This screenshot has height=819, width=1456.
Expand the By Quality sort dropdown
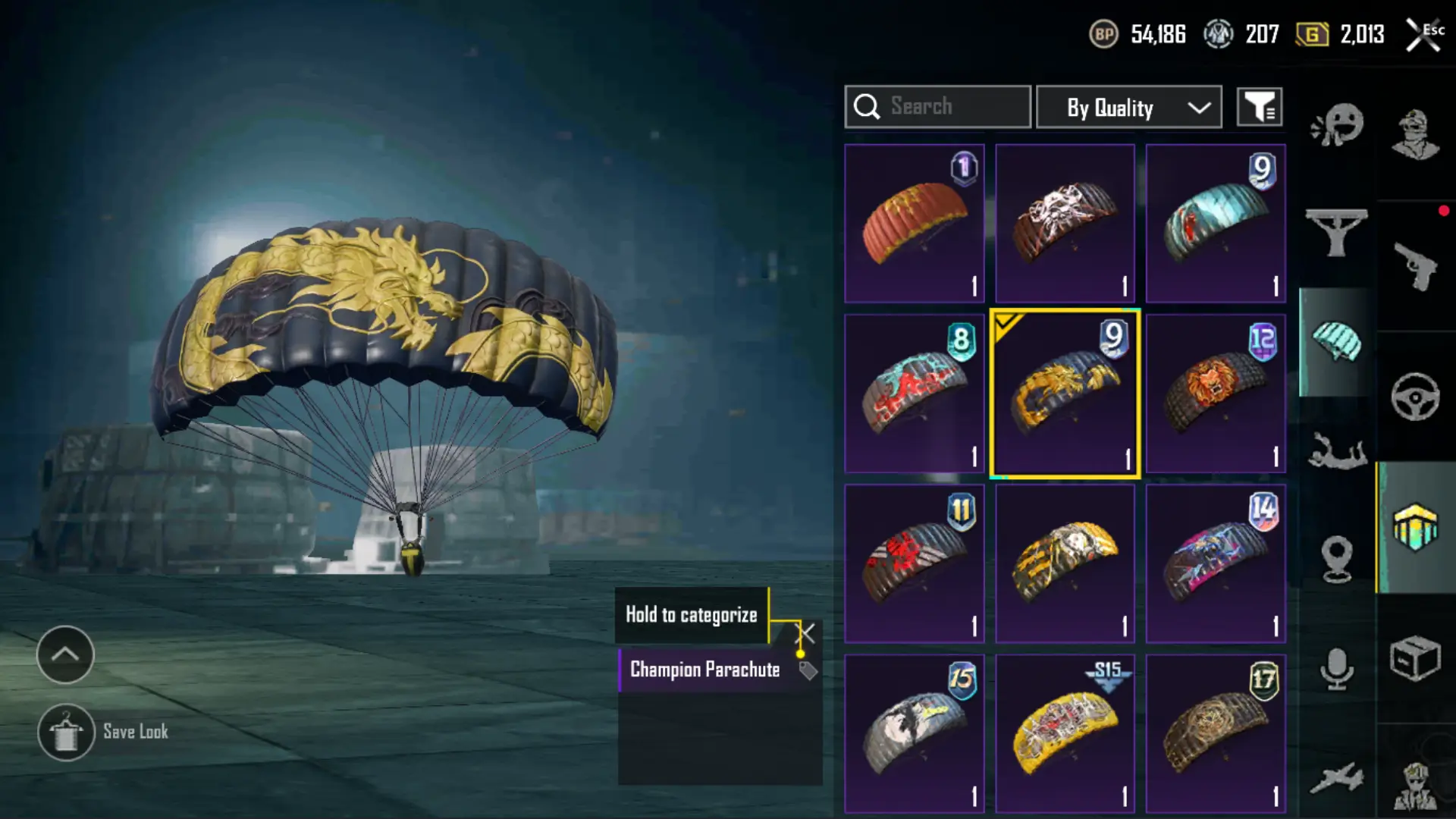pos(1129,107)
